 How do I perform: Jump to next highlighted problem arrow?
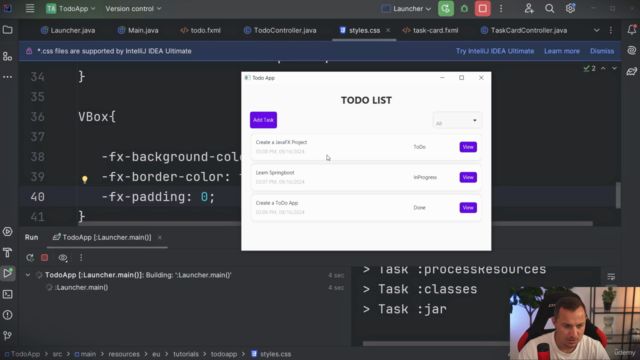614,68
